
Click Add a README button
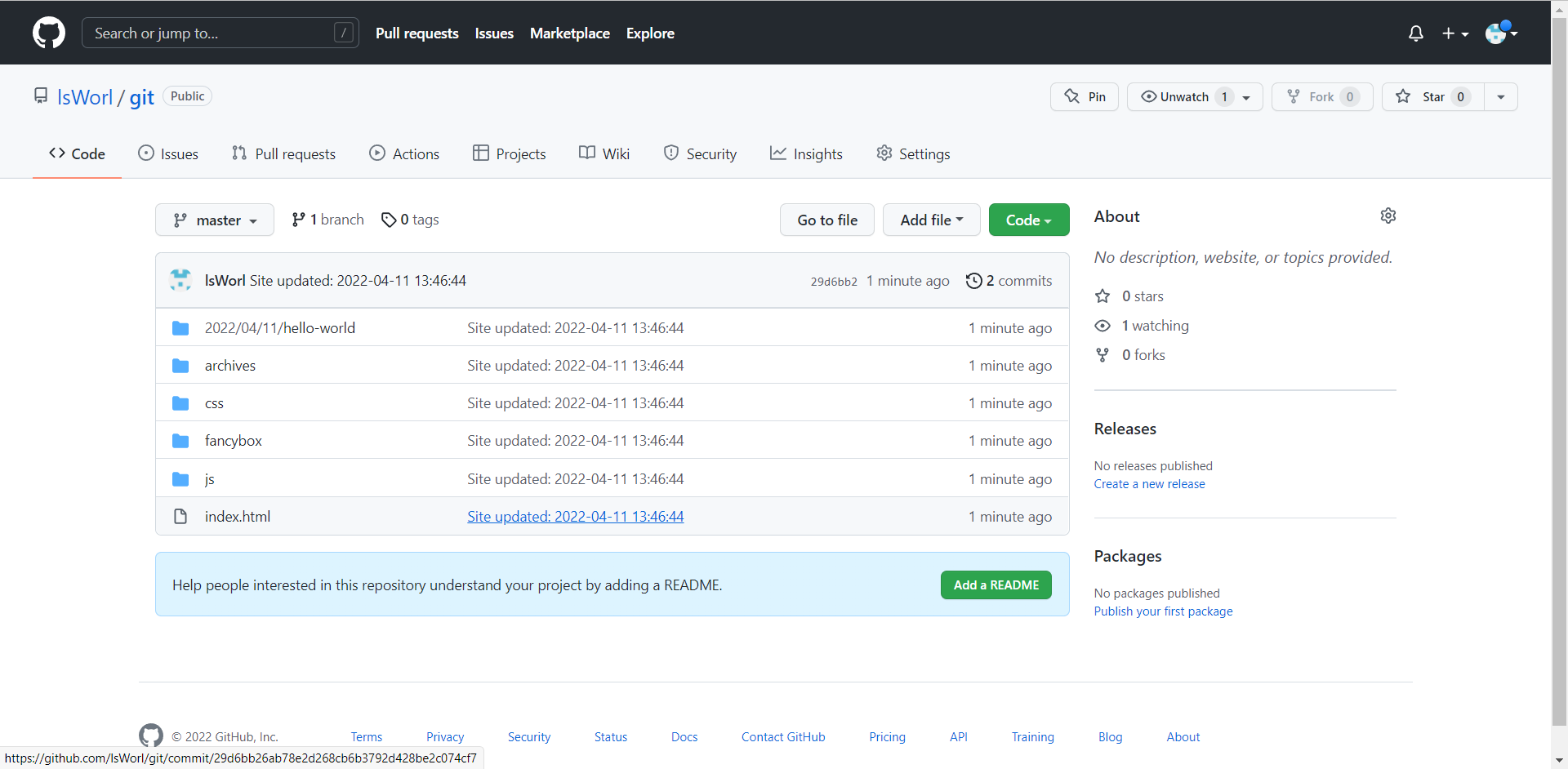(x=996, y=585)
